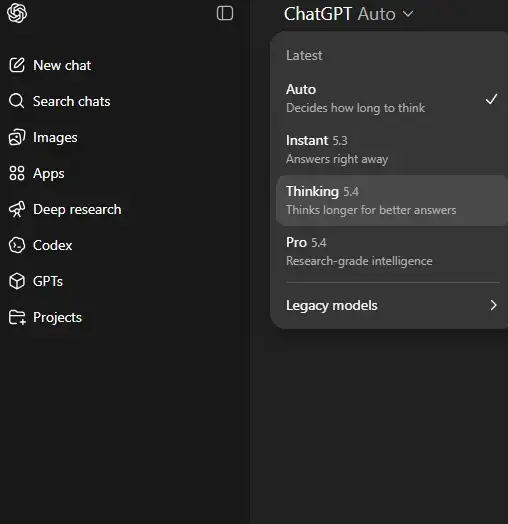This screenshot has width=508, height=524.
Task: Close the ChatGPT Auto model dropdown
Action: point(349,14)
